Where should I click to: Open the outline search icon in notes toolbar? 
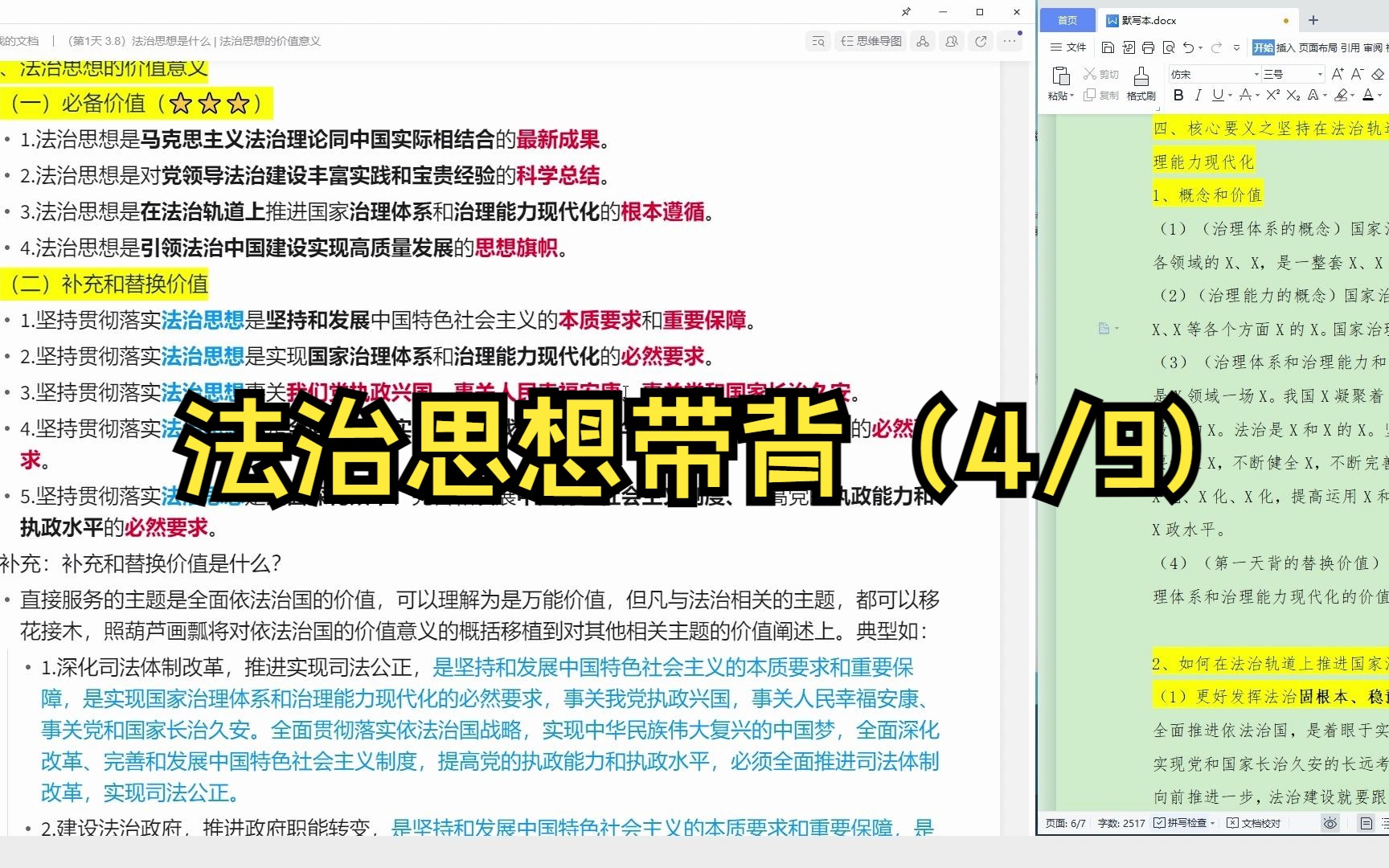(818, 42)
